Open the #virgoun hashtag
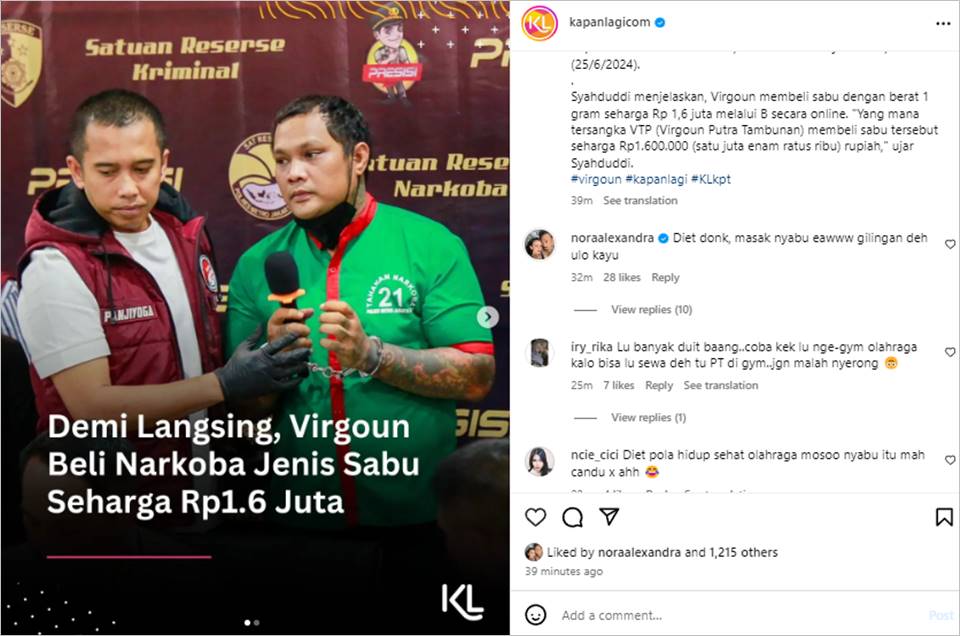 point(596,179)
